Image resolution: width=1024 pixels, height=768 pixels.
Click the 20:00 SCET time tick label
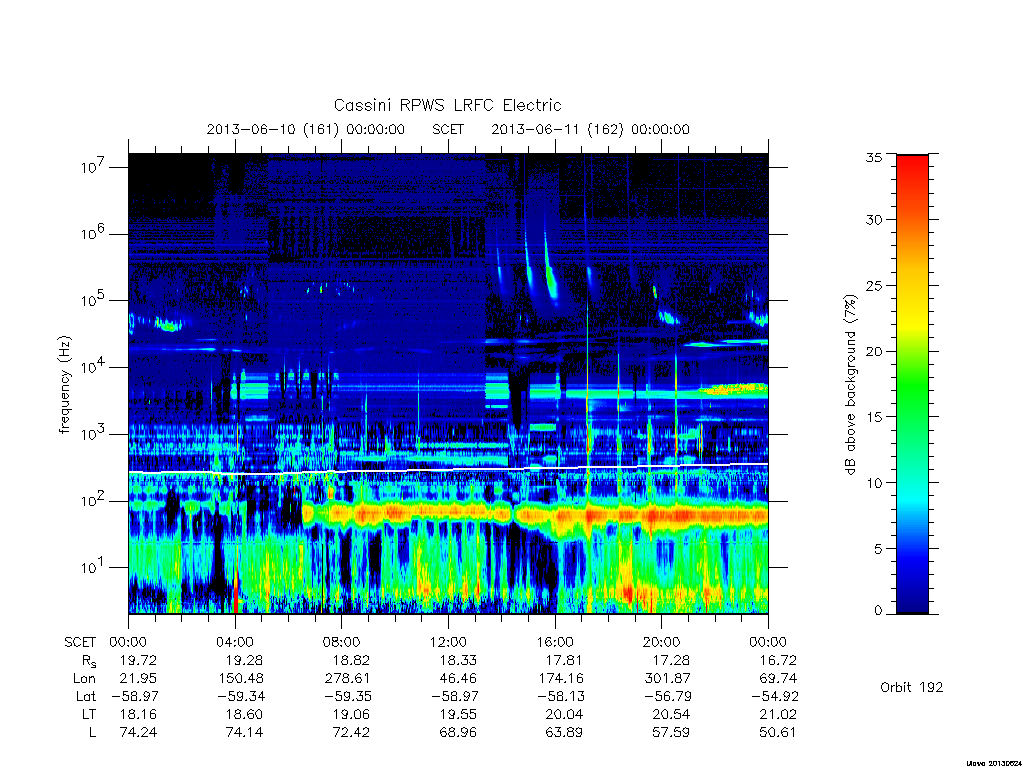[662, 642]
